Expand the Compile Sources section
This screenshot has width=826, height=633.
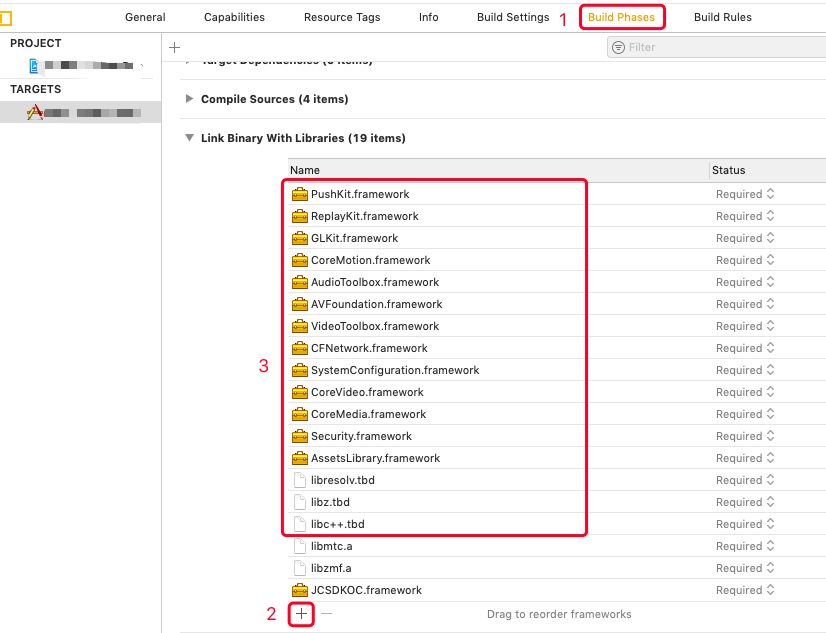[189, 98]
